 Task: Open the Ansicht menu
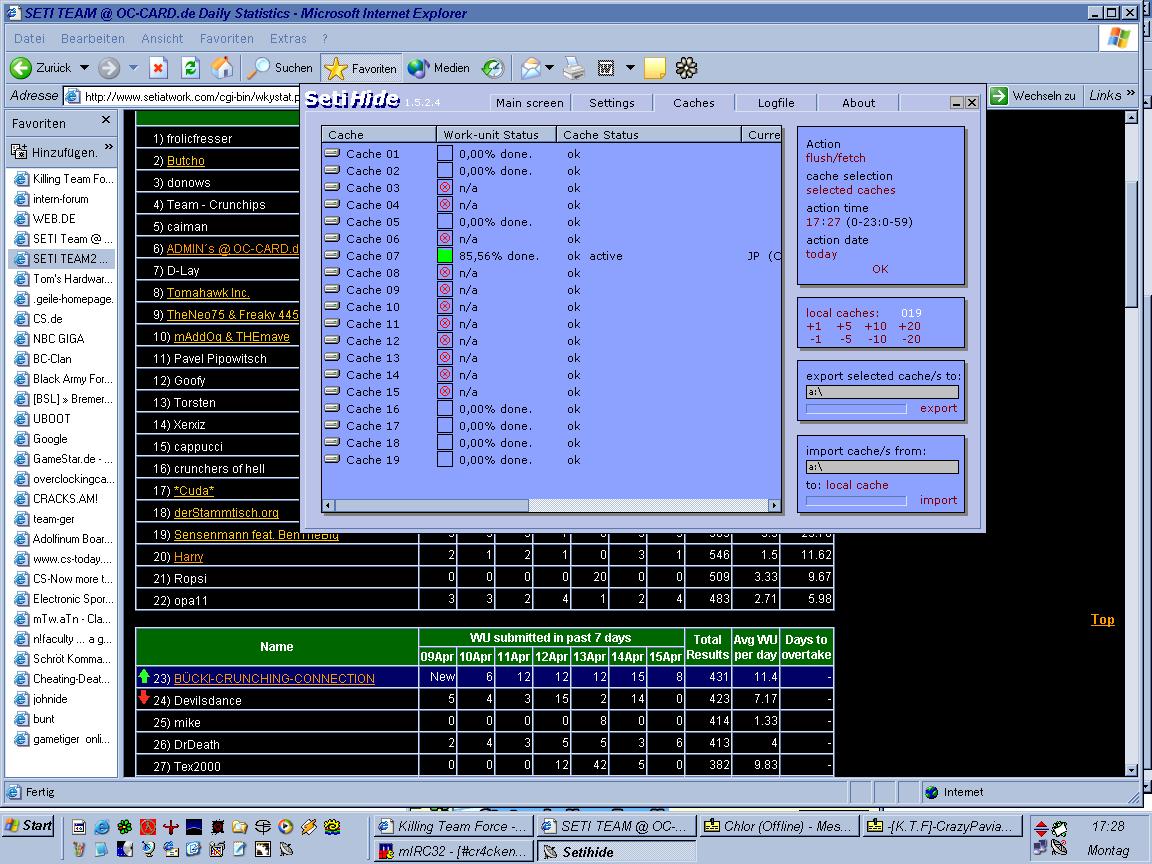point(162,38)
